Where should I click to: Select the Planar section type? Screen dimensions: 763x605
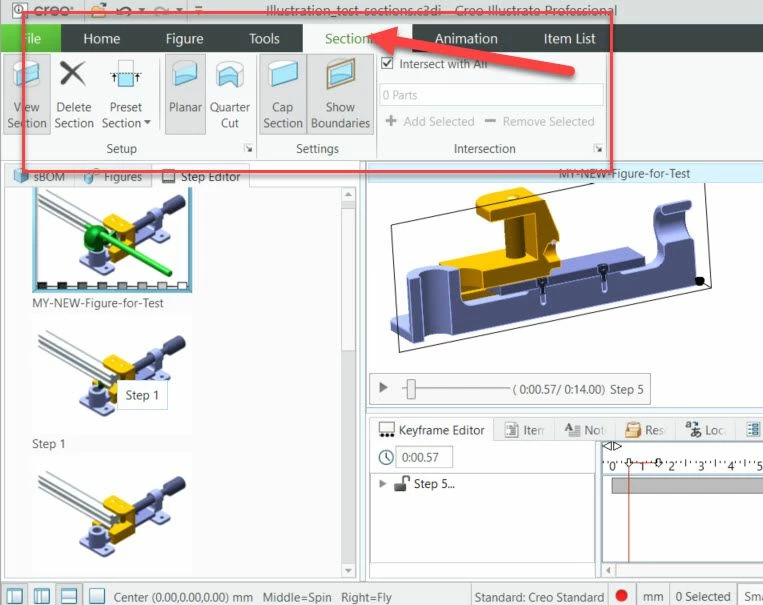pos(185,94)
